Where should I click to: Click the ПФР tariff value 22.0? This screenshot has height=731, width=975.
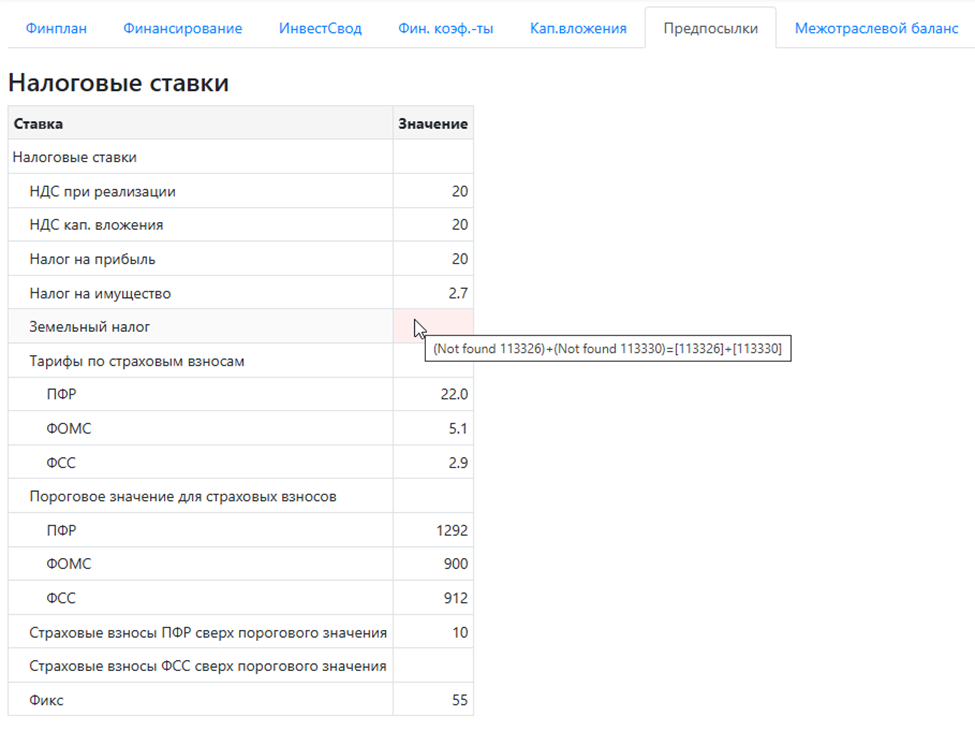[x=433, y=395]
